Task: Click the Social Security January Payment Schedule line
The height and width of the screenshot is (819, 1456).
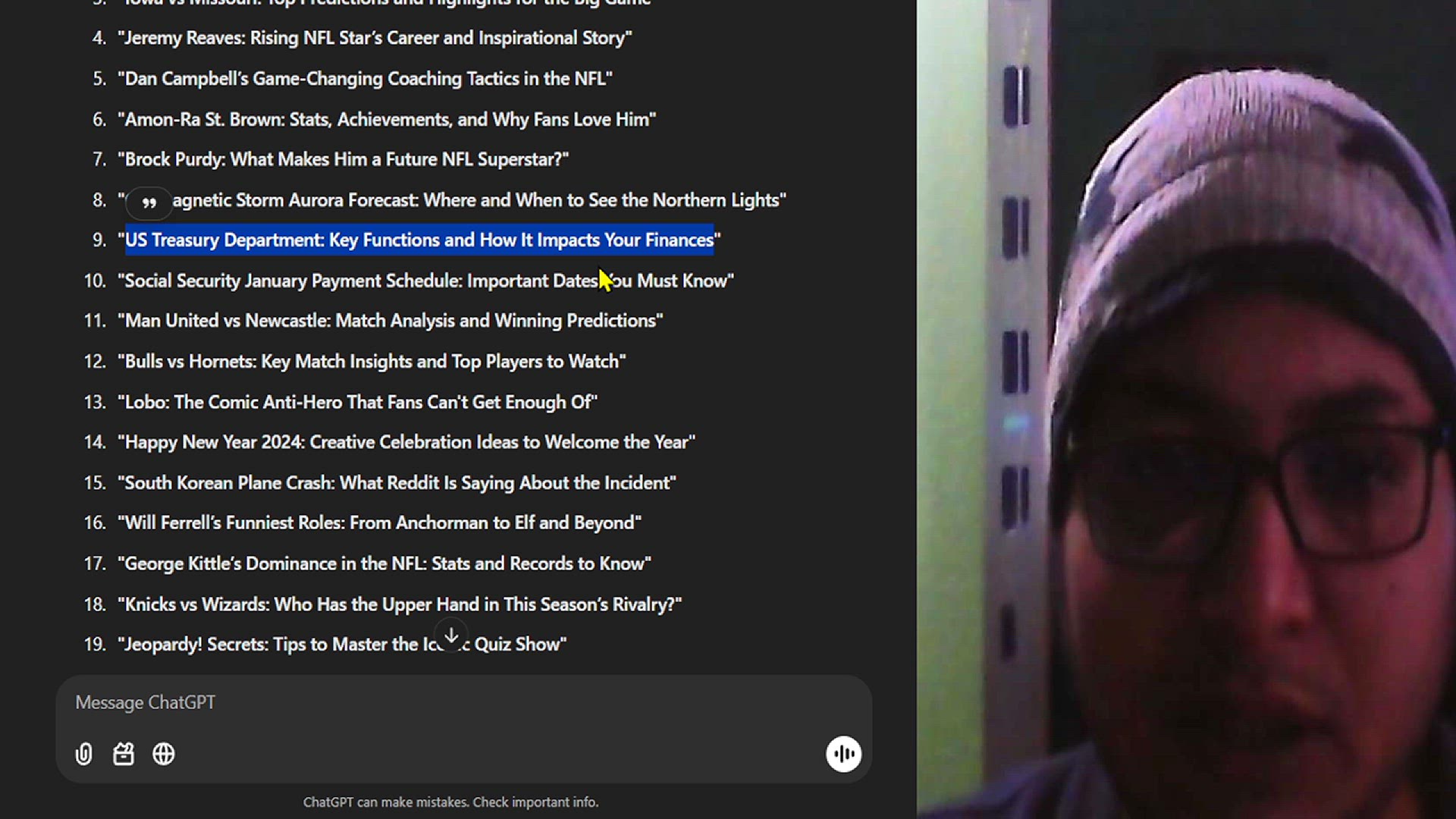Action: [425, 281]
